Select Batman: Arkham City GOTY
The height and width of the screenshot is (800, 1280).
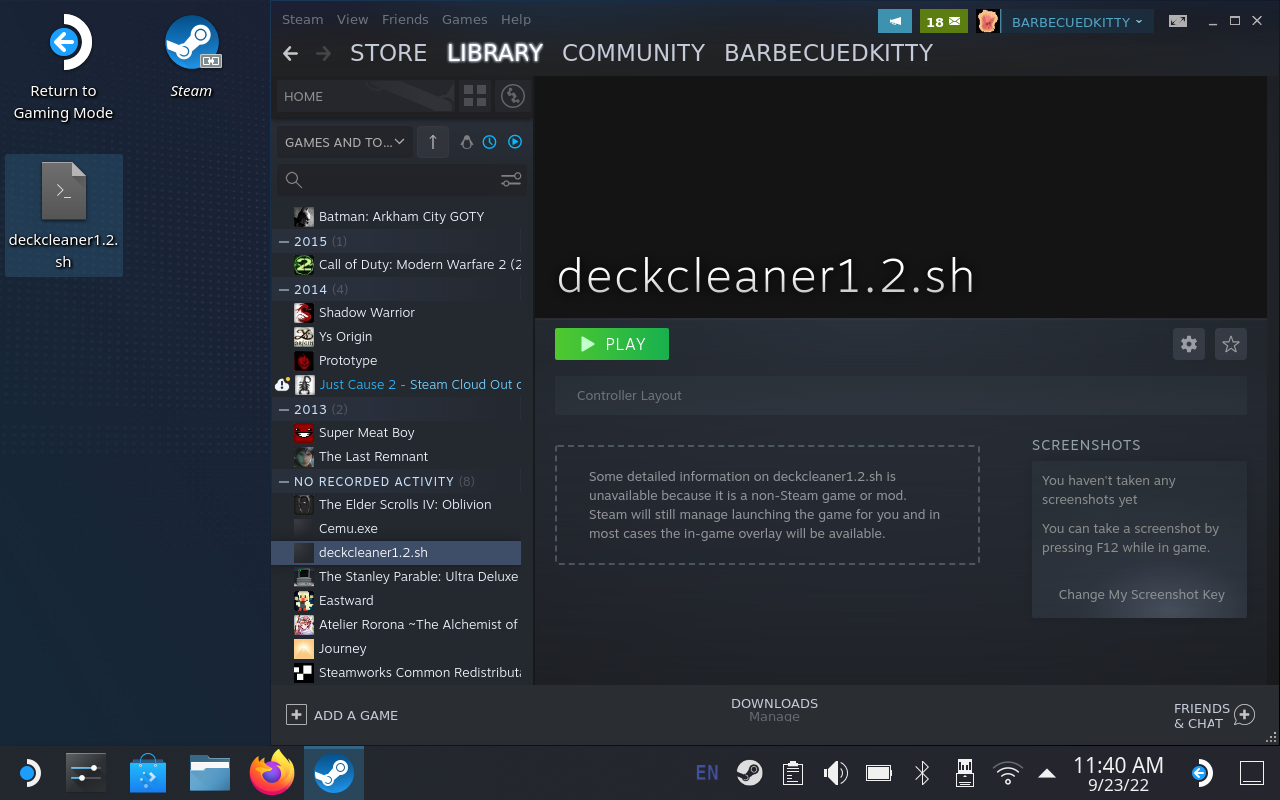(x=396, y=216)
